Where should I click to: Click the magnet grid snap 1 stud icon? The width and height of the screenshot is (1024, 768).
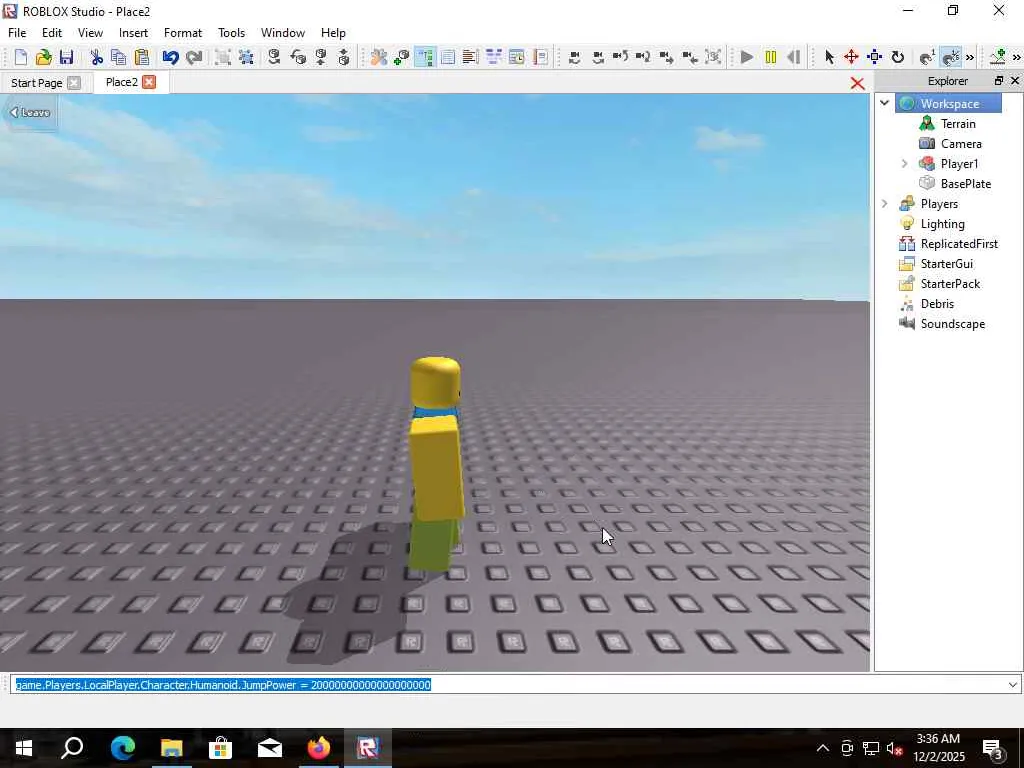927,57
